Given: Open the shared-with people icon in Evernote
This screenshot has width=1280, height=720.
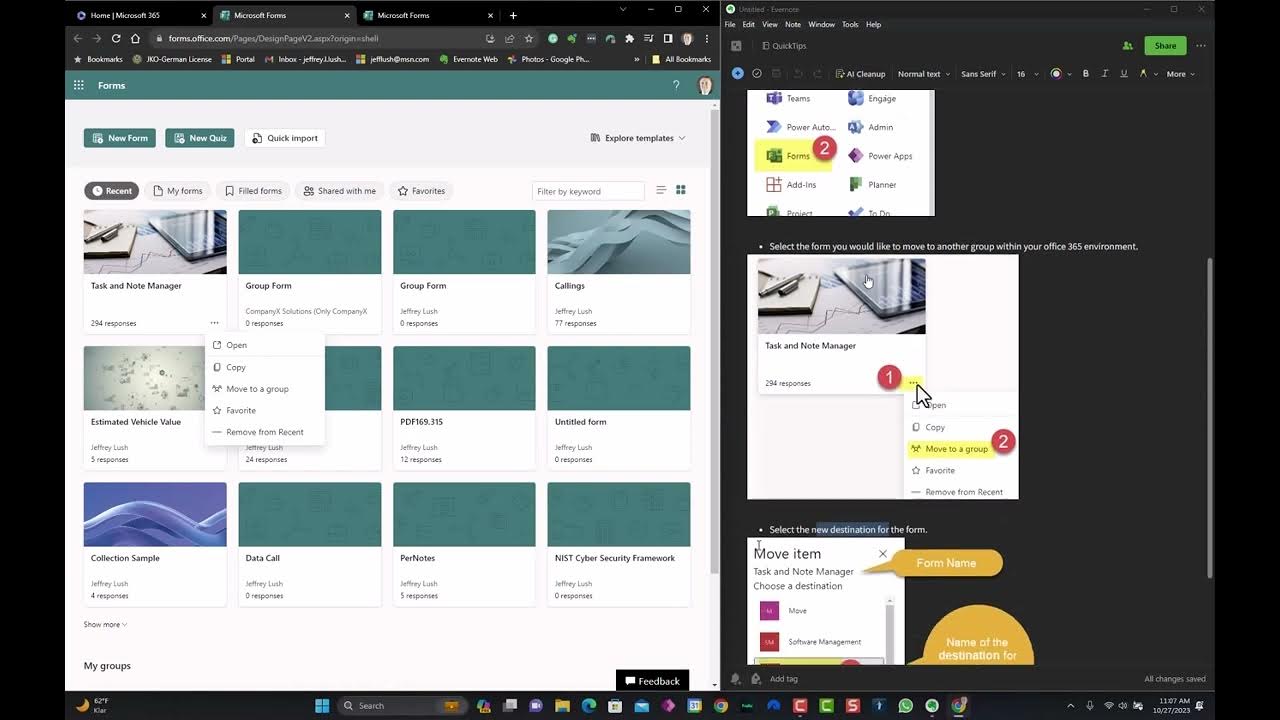Looking at the screenshot, I should [x=1128, y=46].
